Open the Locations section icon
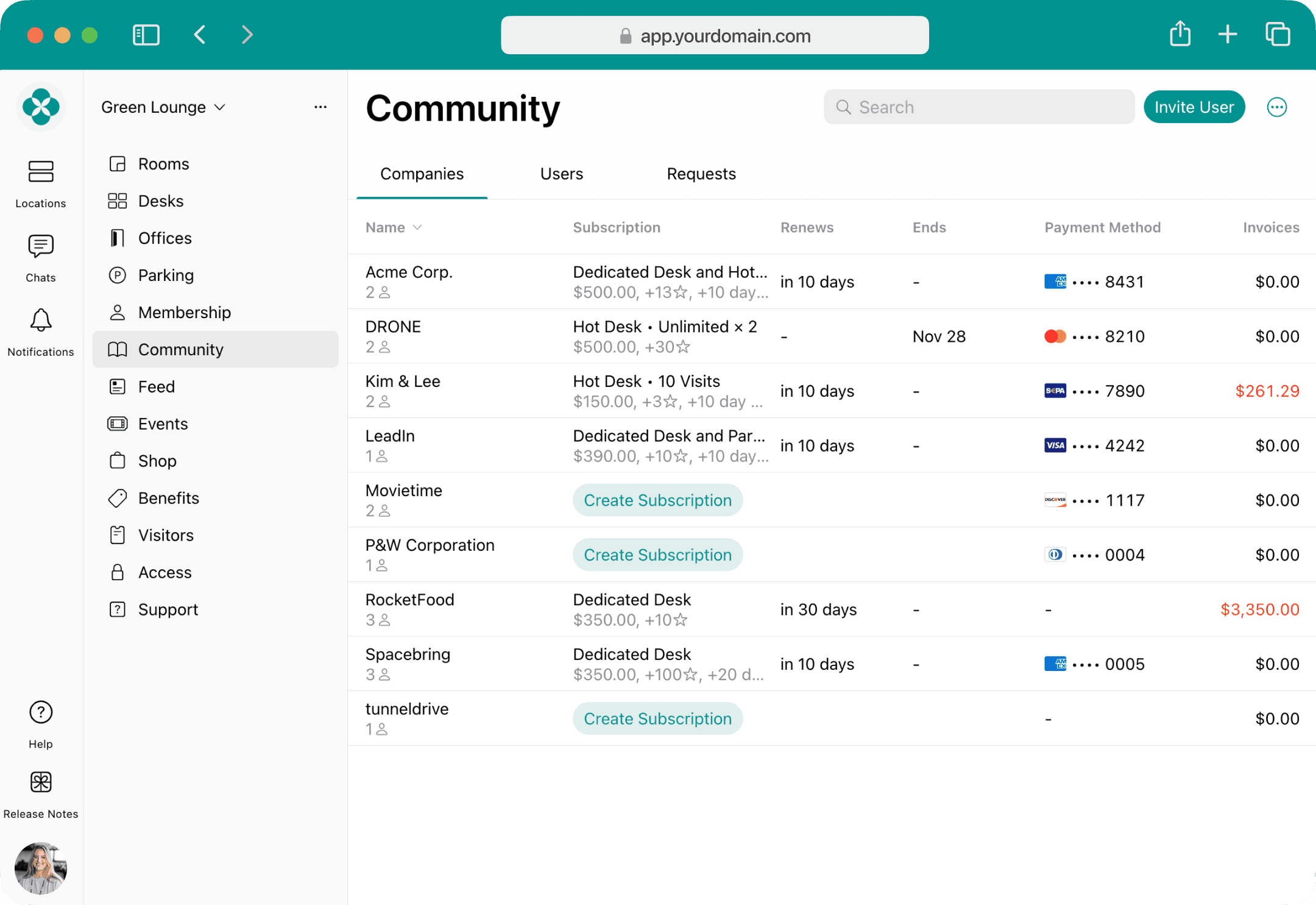Screen dimensions: 1316x905 point(41,171)
